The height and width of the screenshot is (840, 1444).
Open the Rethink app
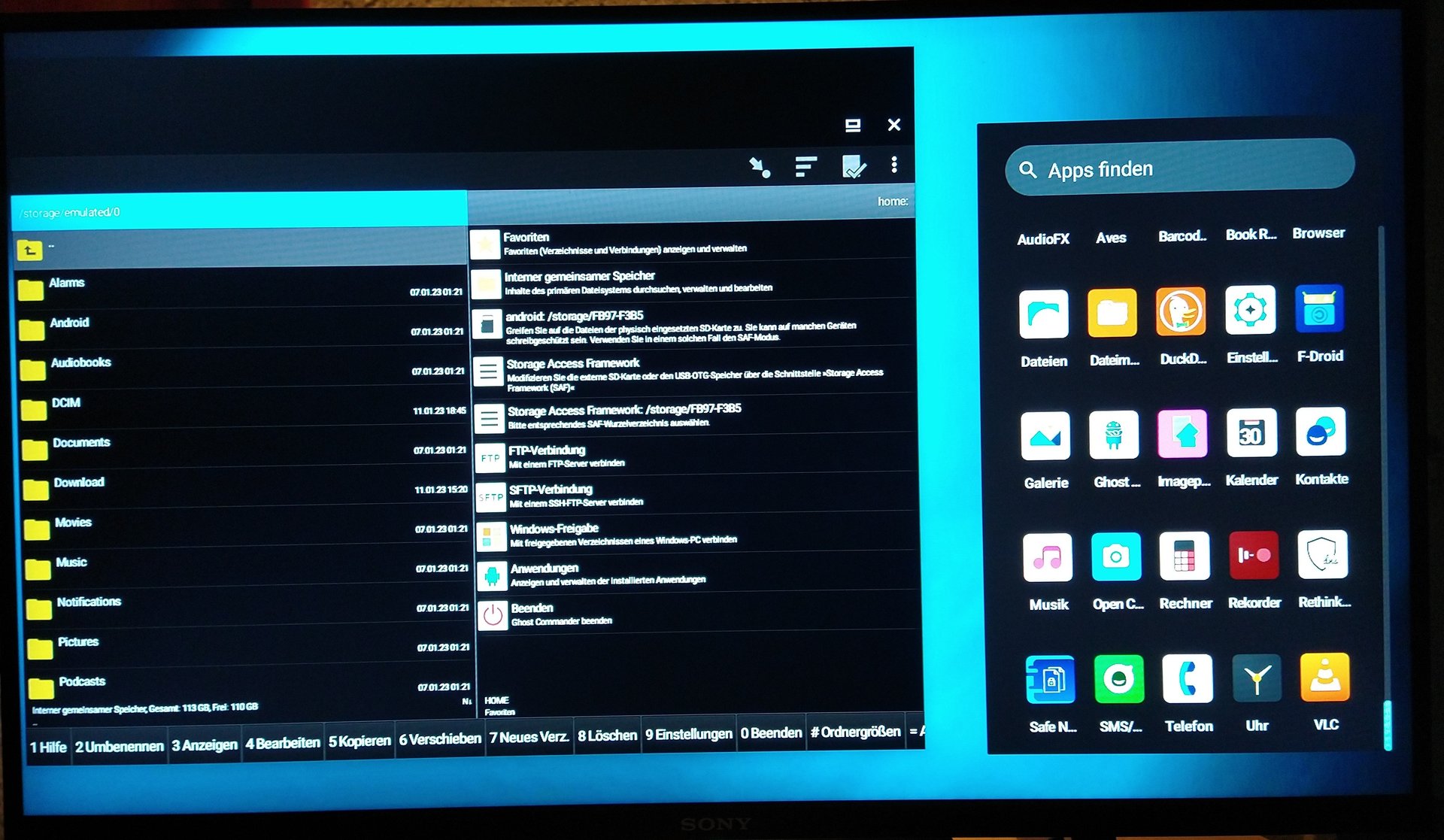tap(1323, 554)
